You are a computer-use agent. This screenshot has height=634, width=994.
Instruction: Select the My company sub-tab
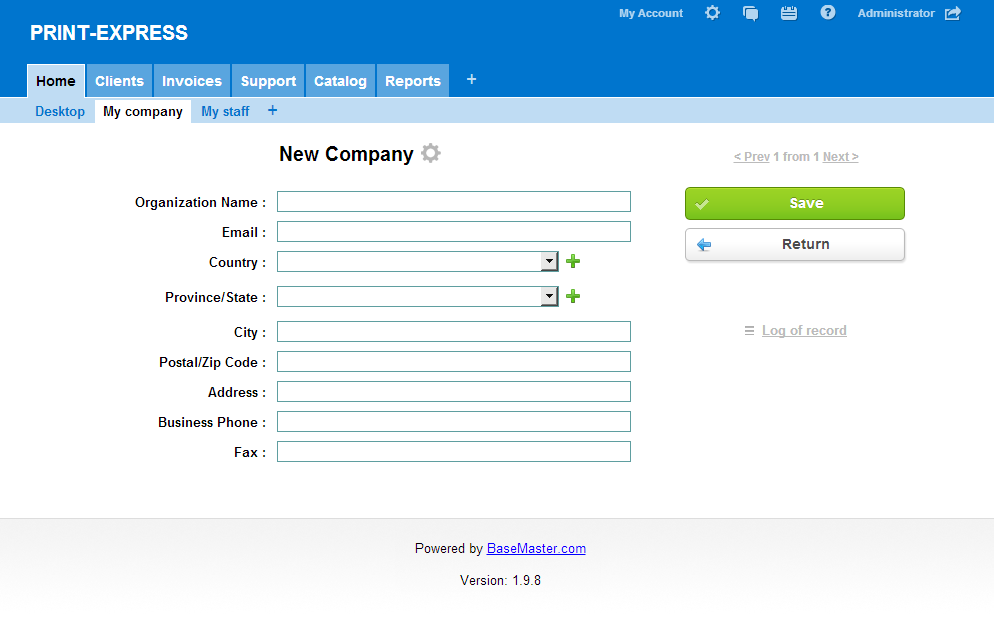click(x=143, y=112)
